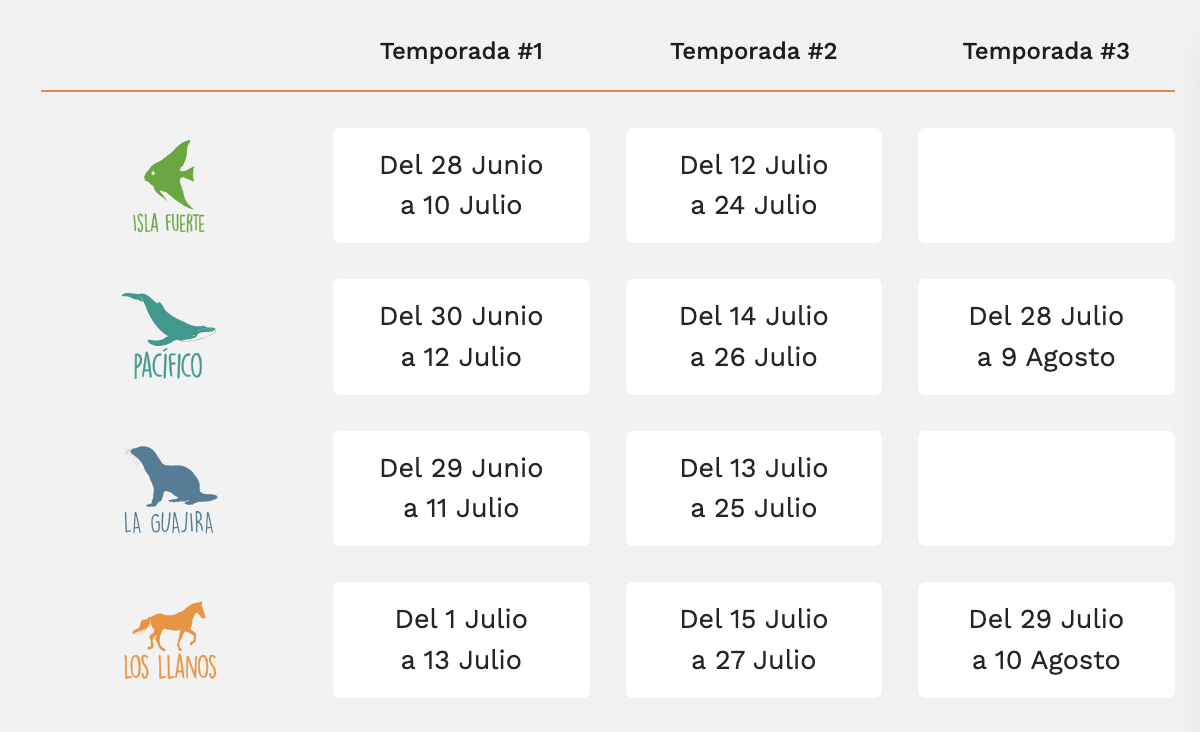This screenshot has width=1200, height=732.
Task: Click the Pacífico text label under whale
Action: [x=168, y=366]
